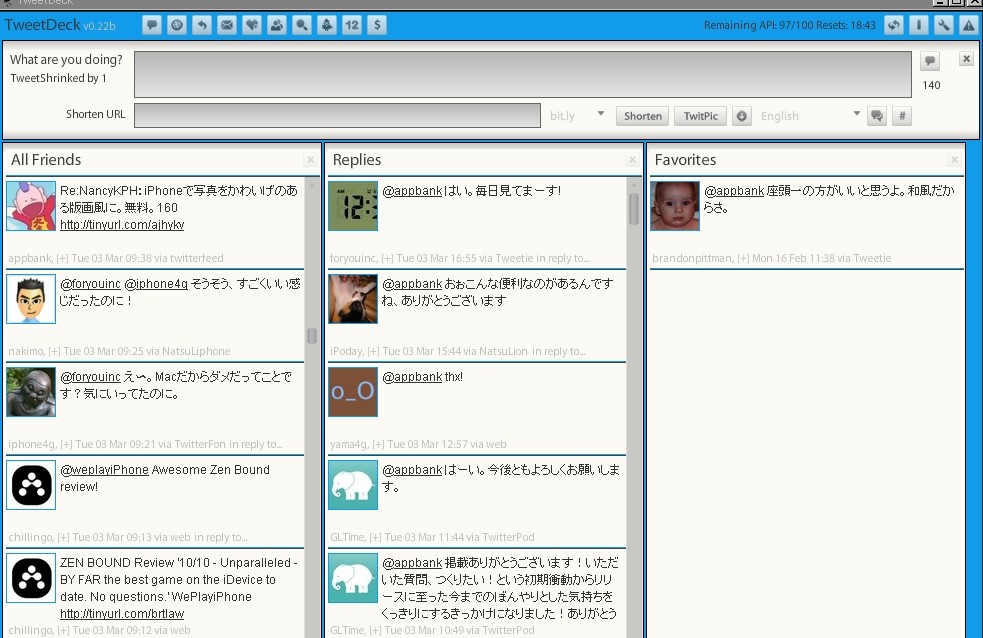Expand [+] on appbank's 09:38 tweet
The height and width of the screenshot is (638, 983).
pos(62,258)
